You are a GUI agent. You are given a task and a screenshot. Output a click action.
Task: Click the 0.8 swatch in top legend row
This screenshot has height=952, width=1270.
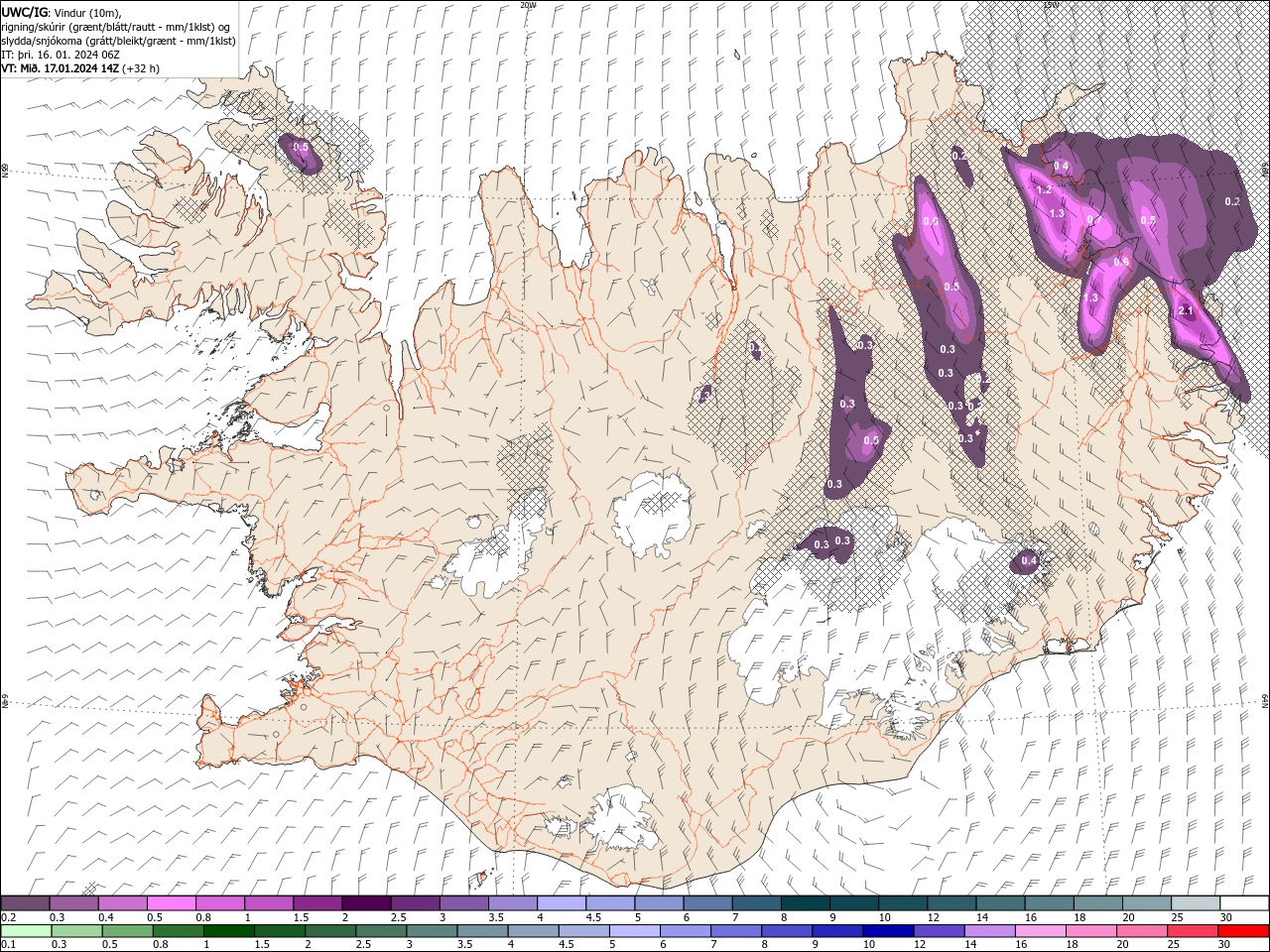(x=220, y=903)
